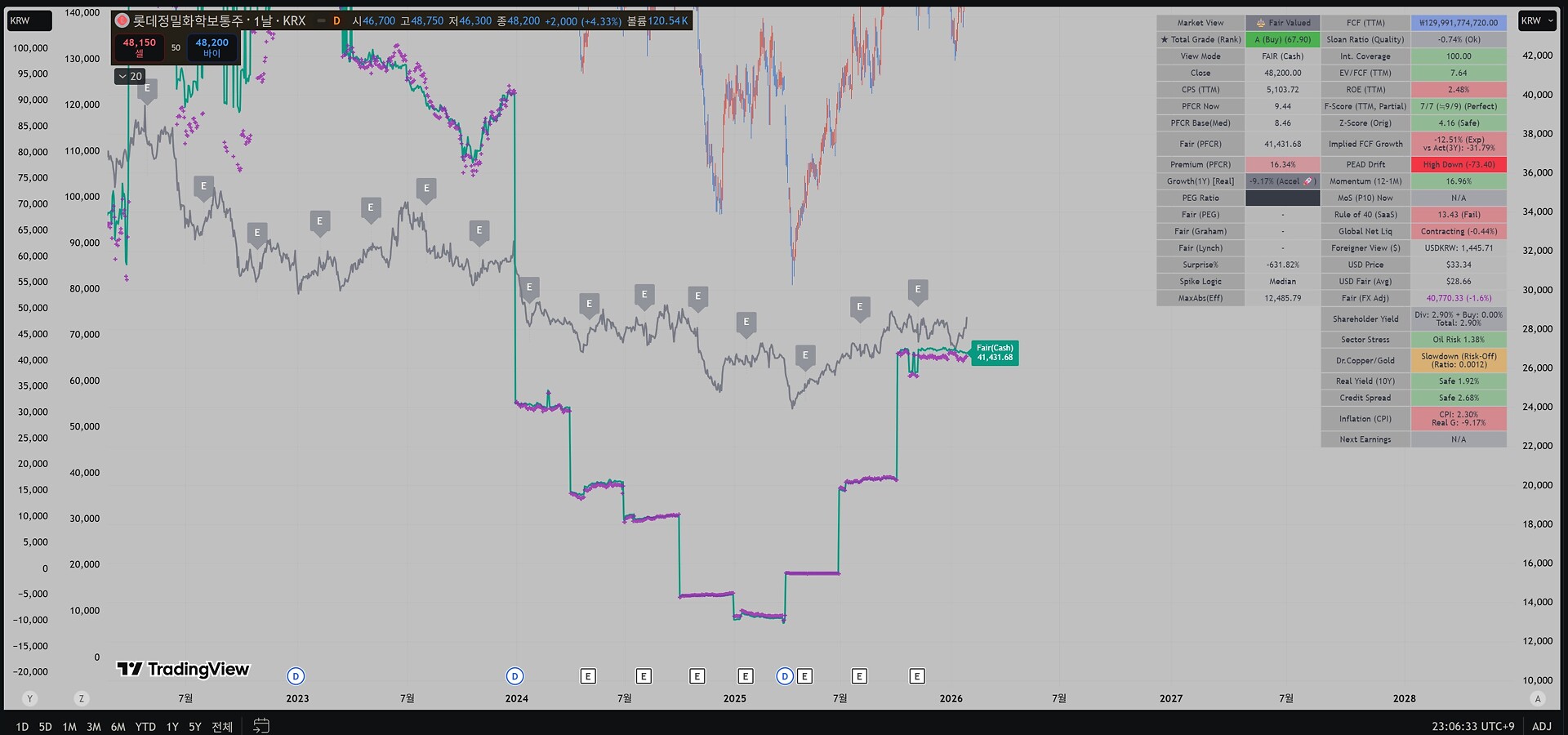1568x735 pixels.
Task: Click the 23:06:33 UTC+9 timezone clock
Action: point(1472,726)
